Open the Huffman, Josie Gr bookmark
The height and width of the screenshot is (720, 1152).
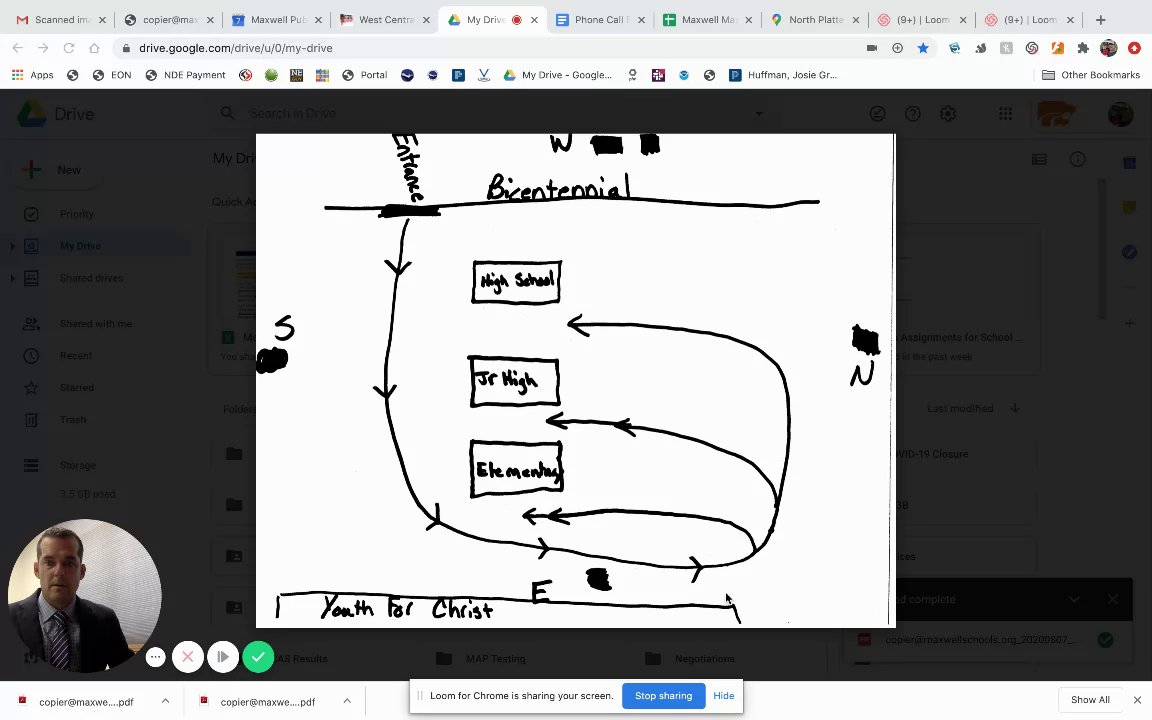[782, 75]
